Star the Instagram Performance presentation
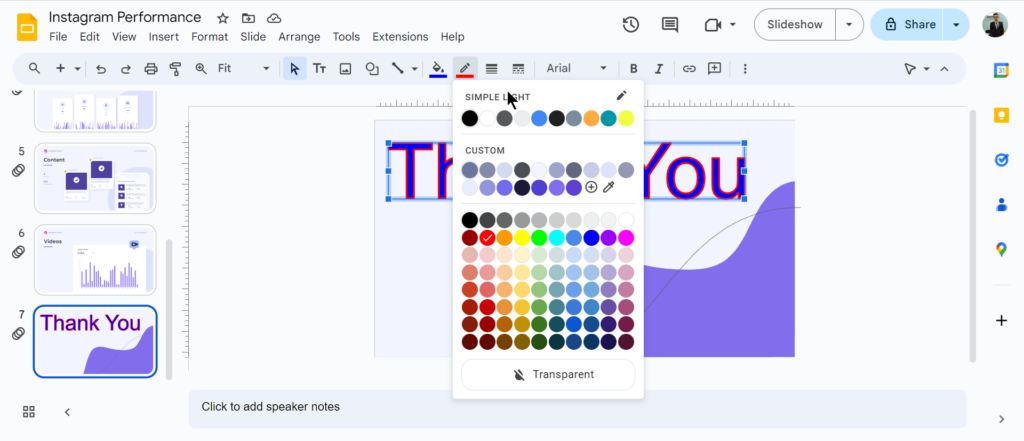Screen dimensions: 1024x441 coord(223,18)
